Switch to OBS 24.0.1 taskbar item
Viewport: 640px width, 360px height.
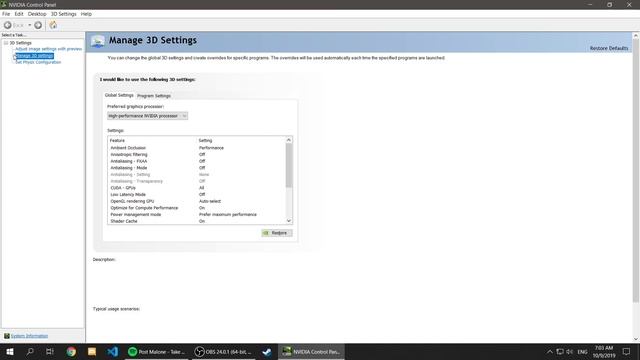(223, 351)
